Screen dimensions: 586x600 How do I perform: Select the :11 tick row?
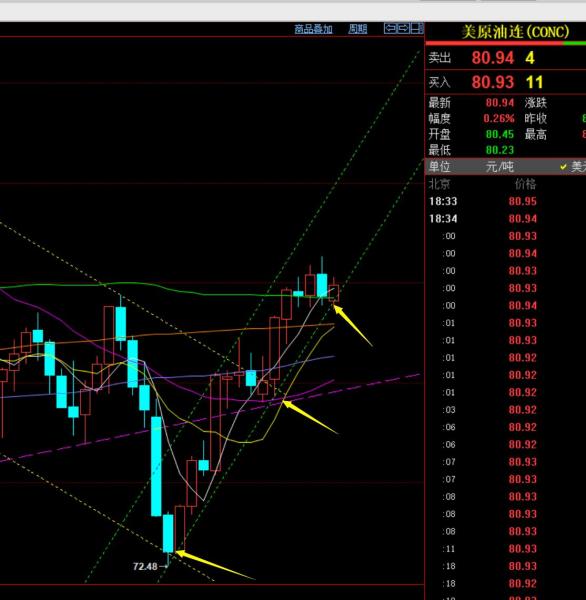tap(505, 549)
